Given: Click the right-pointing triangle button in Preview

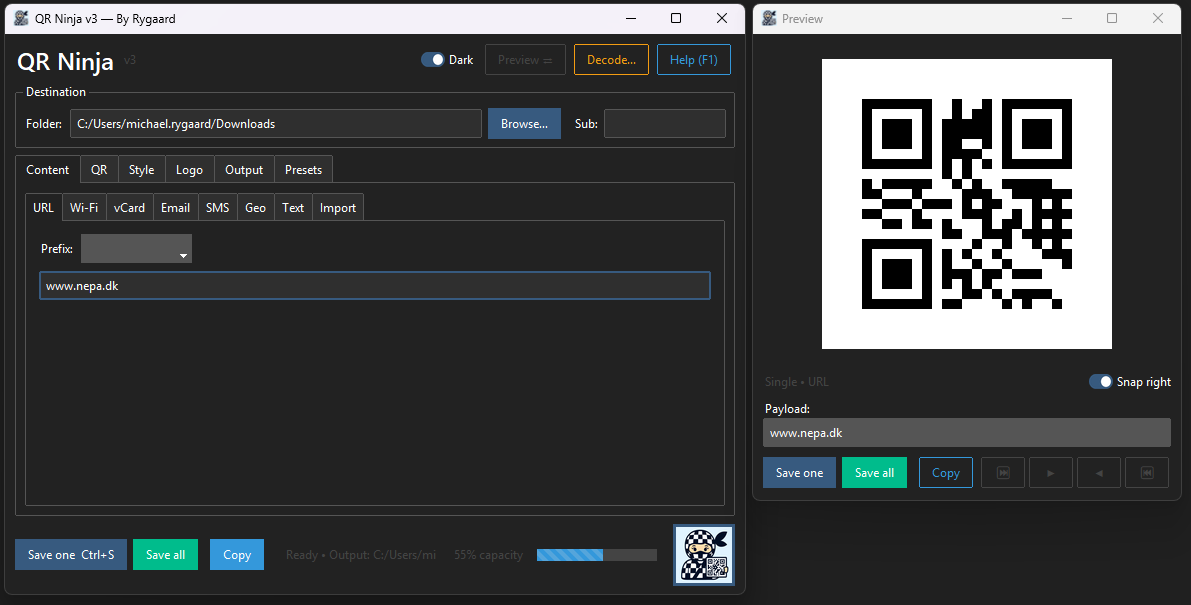Looking at the screenshot, I should point(1050,472).
